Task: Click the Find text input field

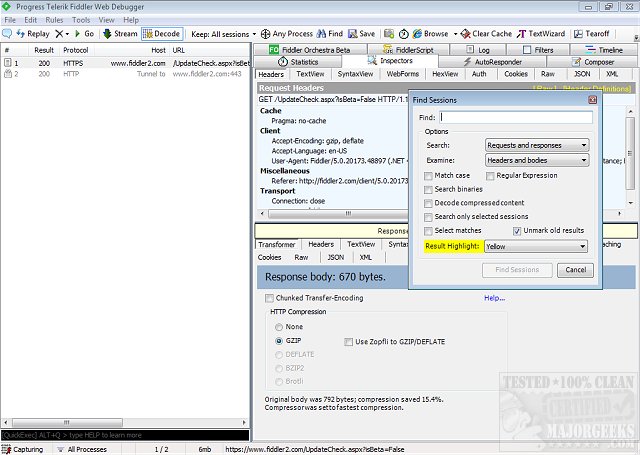Action: [516, 118]
